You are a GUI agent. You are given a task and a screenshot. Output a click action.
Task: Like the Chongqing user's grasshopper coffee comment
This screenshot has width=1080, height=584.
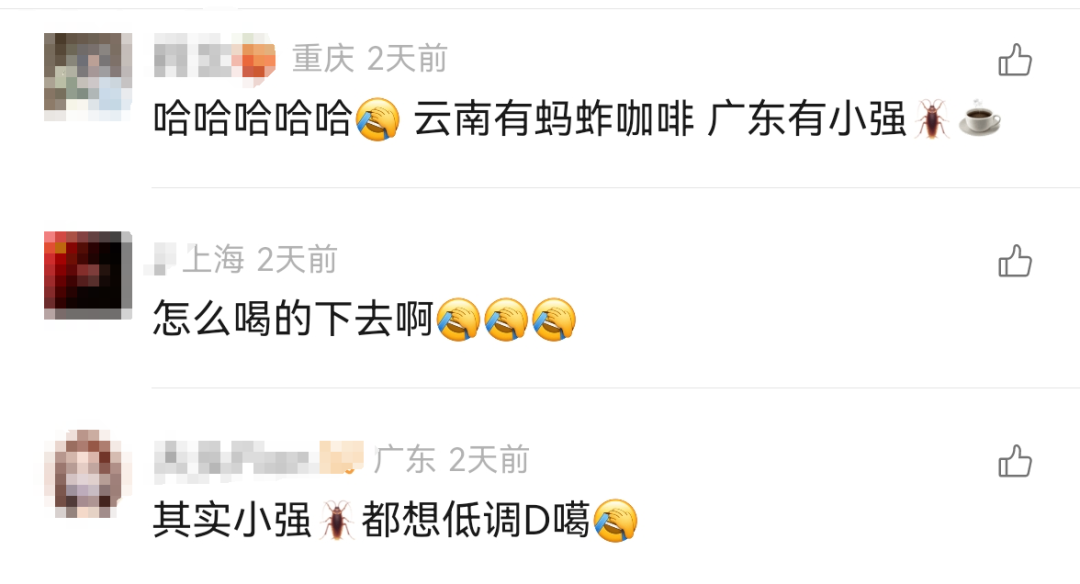pos(1015,60)
